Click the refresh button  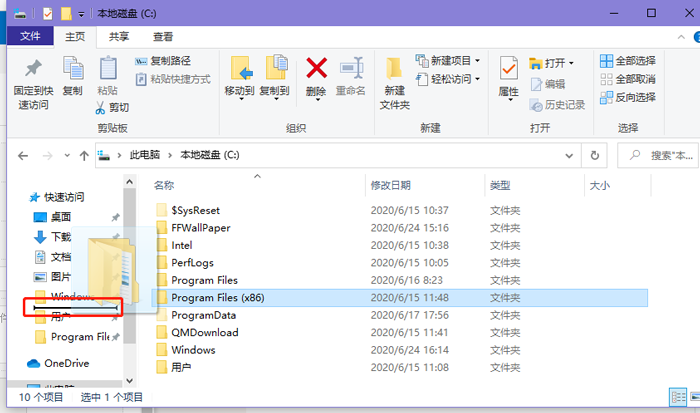click(x=595, y=155)
